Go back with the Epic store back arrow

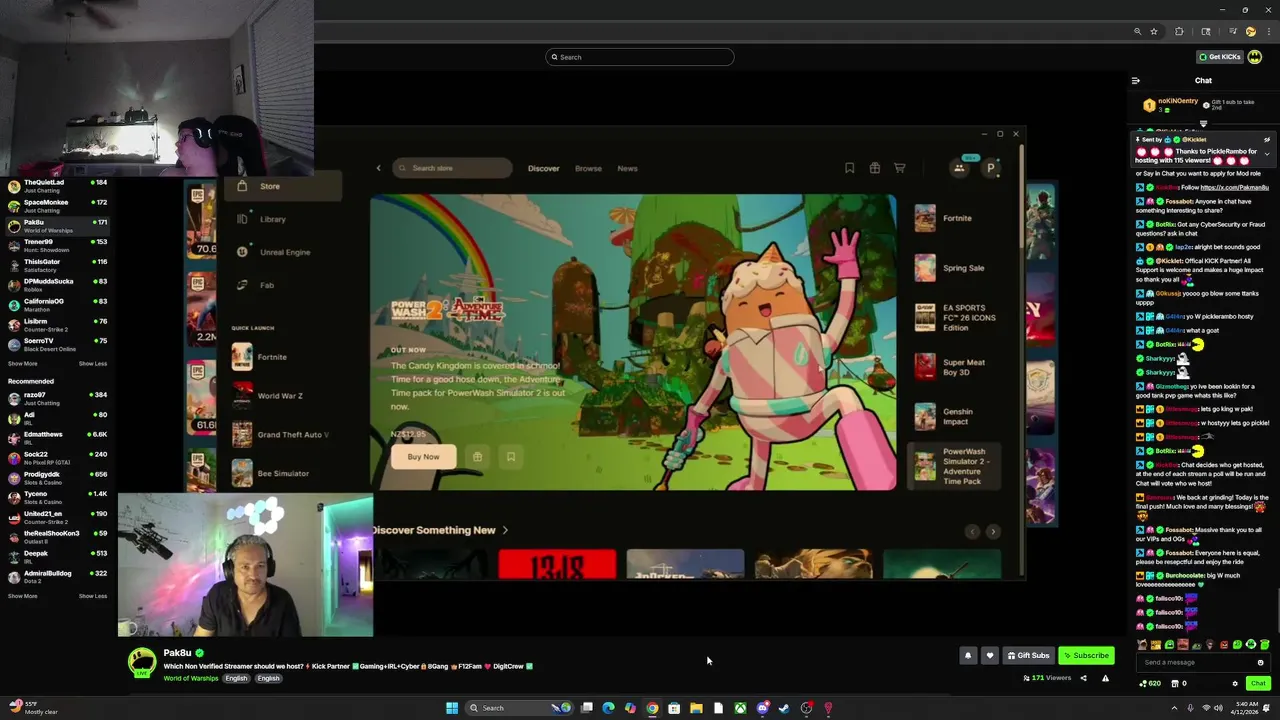(x=378, y=168)
